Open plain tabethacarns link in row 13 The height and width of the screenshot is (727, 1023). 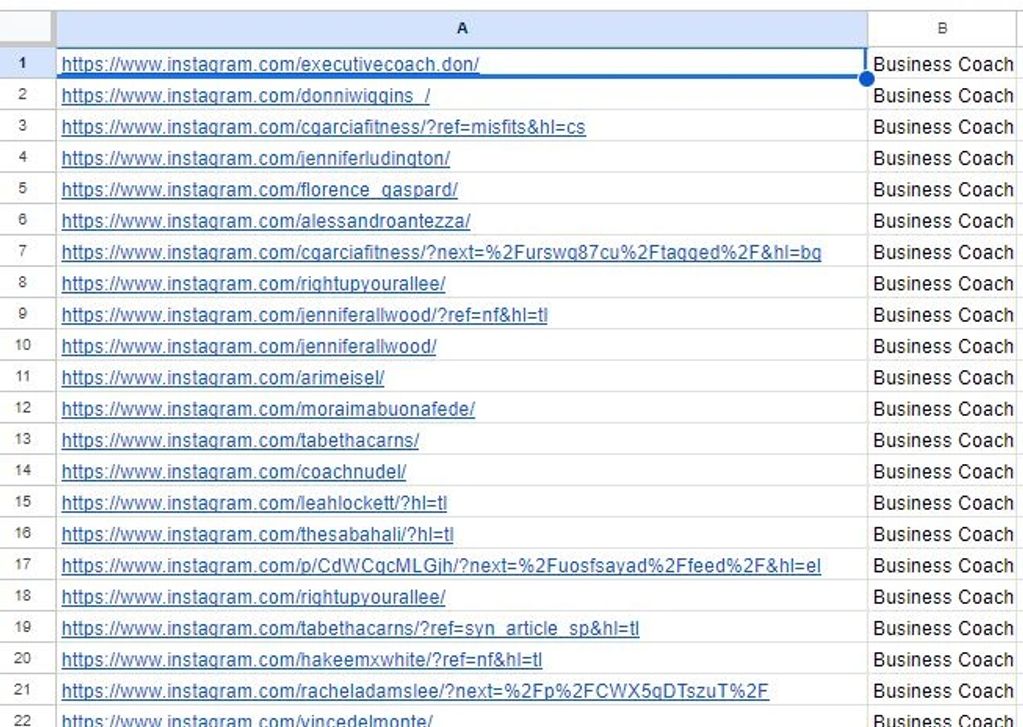point(240,440)
